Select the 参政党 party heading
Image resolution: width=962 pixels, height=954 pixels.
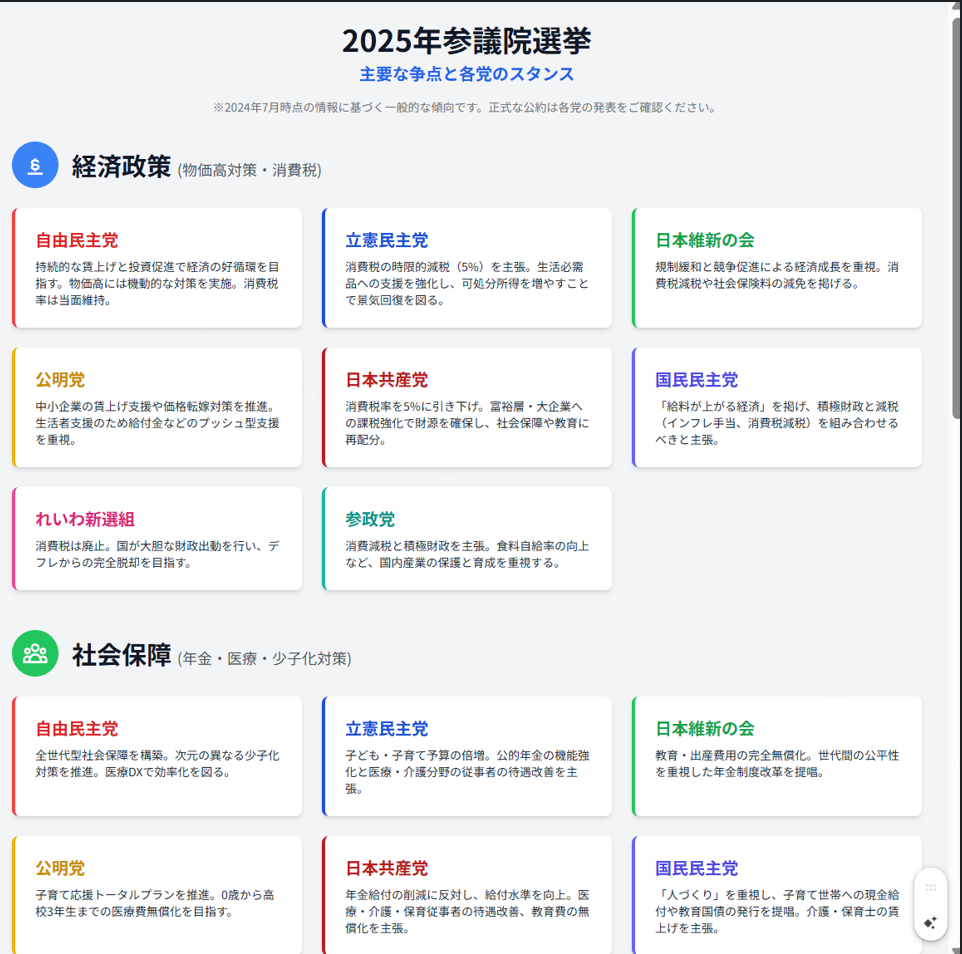tap(370, 519)
